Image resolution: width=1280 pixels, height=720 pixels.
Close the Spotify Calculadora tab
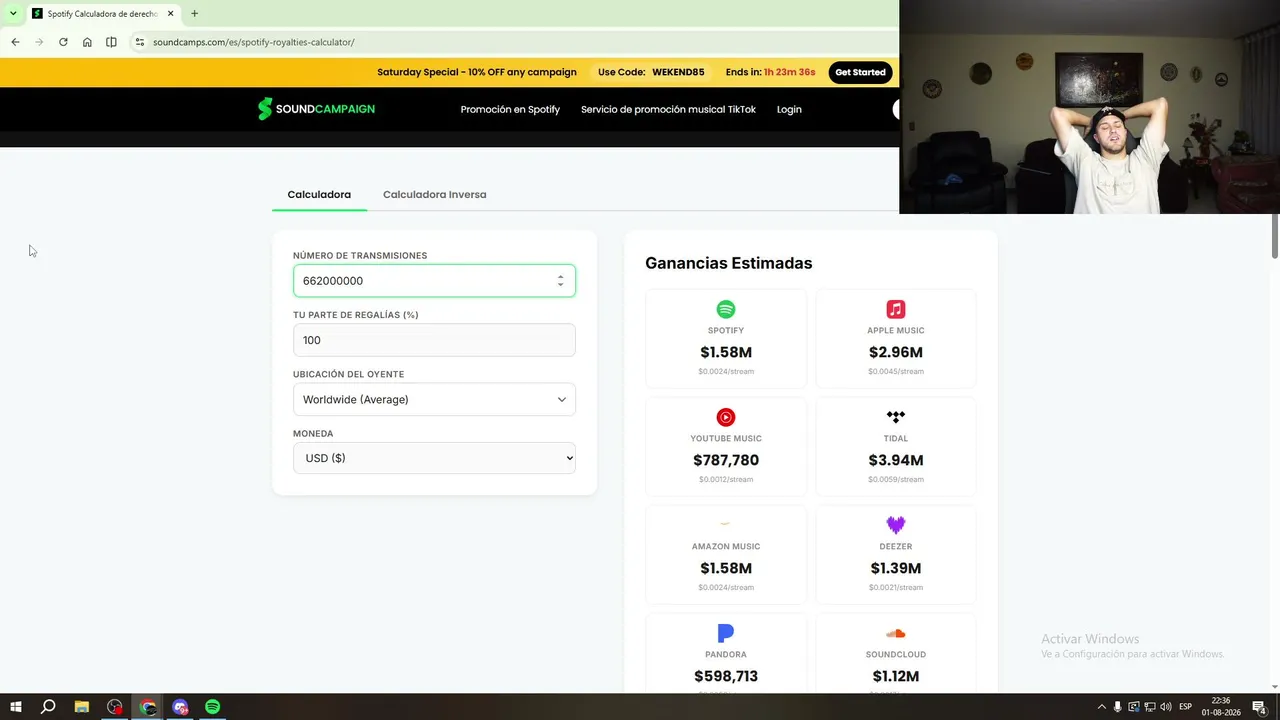click(x=171, y=14)
